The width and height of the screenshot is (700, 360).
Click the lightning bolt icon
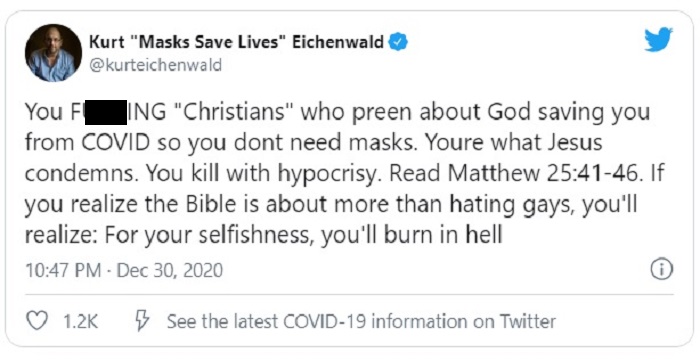(x=142, y=321)
